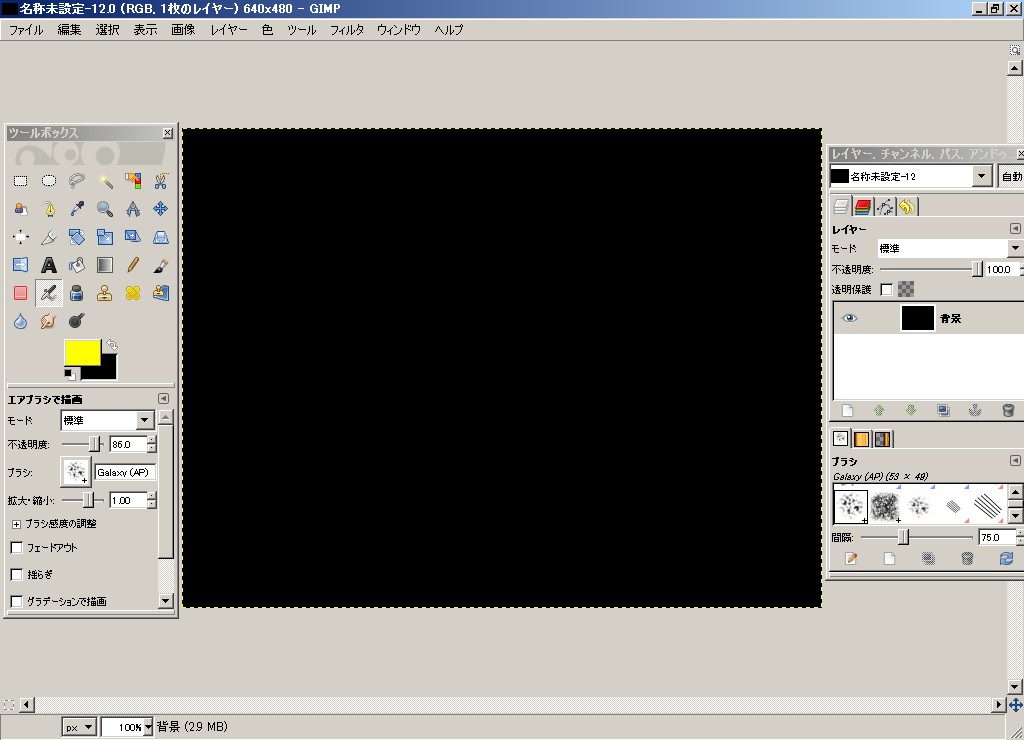Select the Airbrush tool

[x=49, y=293]
